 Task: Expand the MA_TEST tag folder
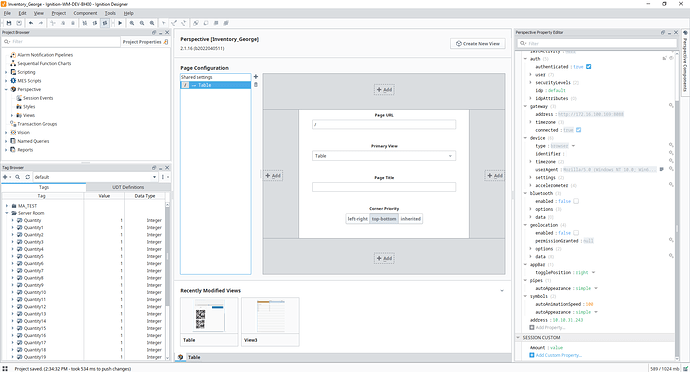[x=7, y=206]
